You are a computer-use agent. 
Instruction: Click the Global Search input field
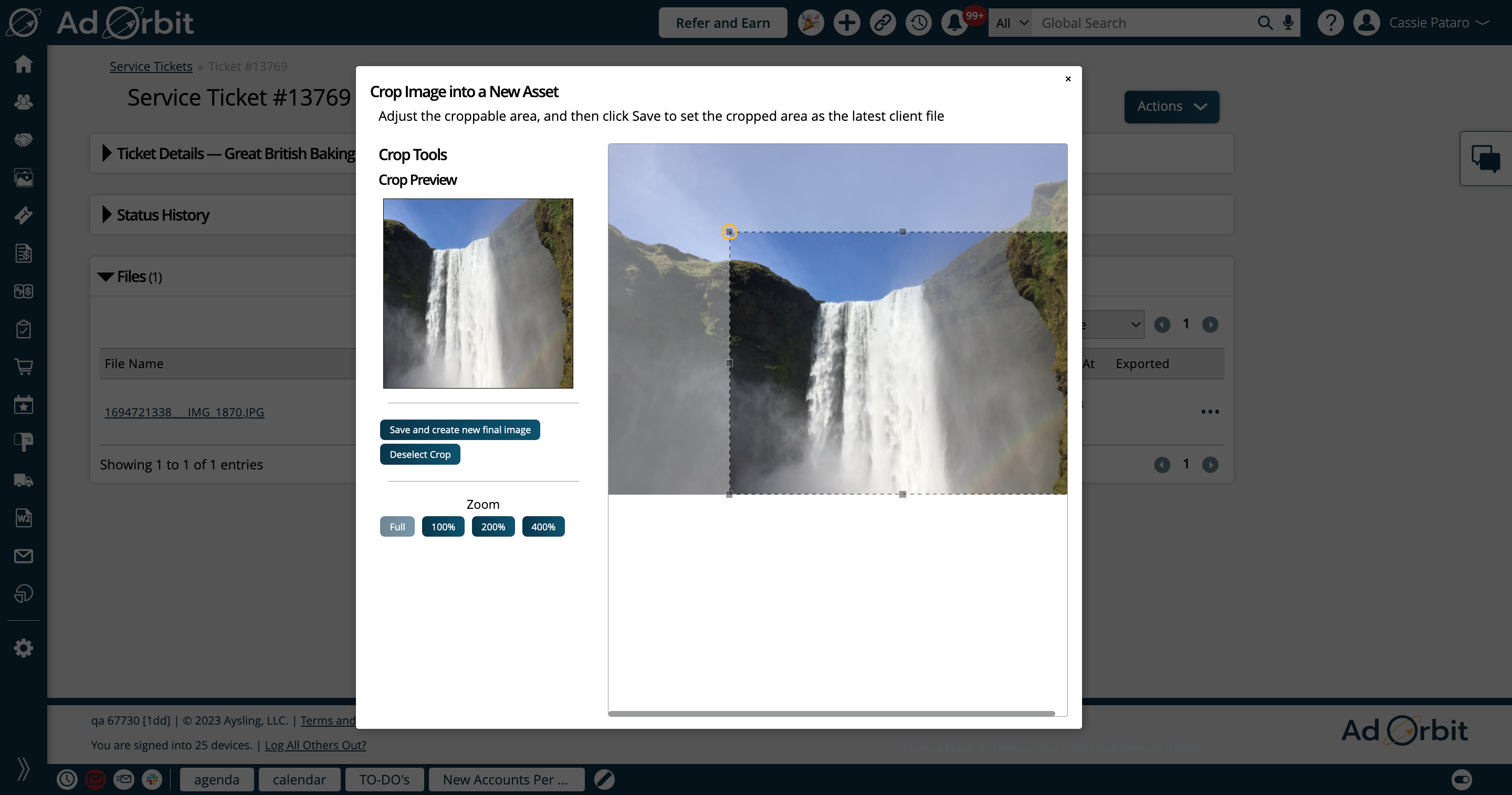(x=1144, y=23)
